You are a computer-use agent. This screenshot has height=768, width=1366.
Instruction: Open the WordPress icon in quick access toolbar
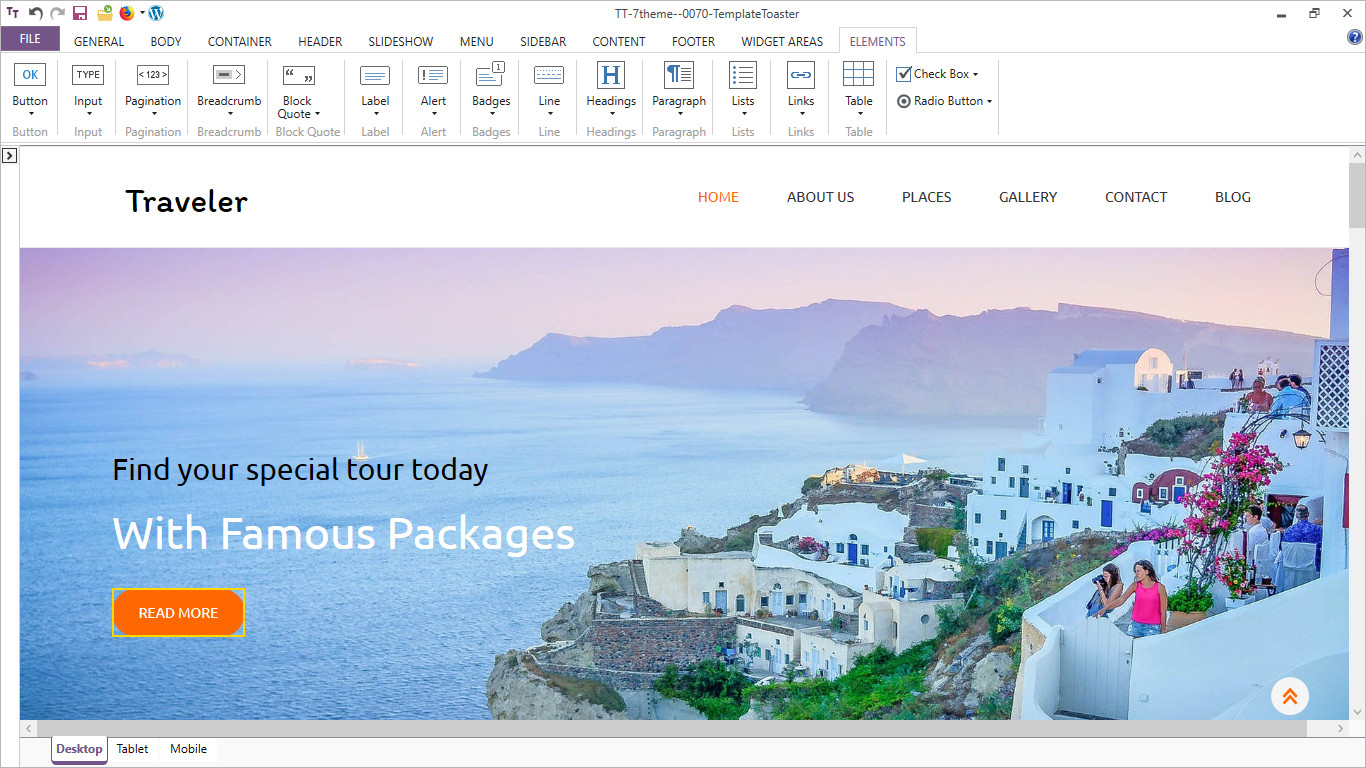point(156,13)
